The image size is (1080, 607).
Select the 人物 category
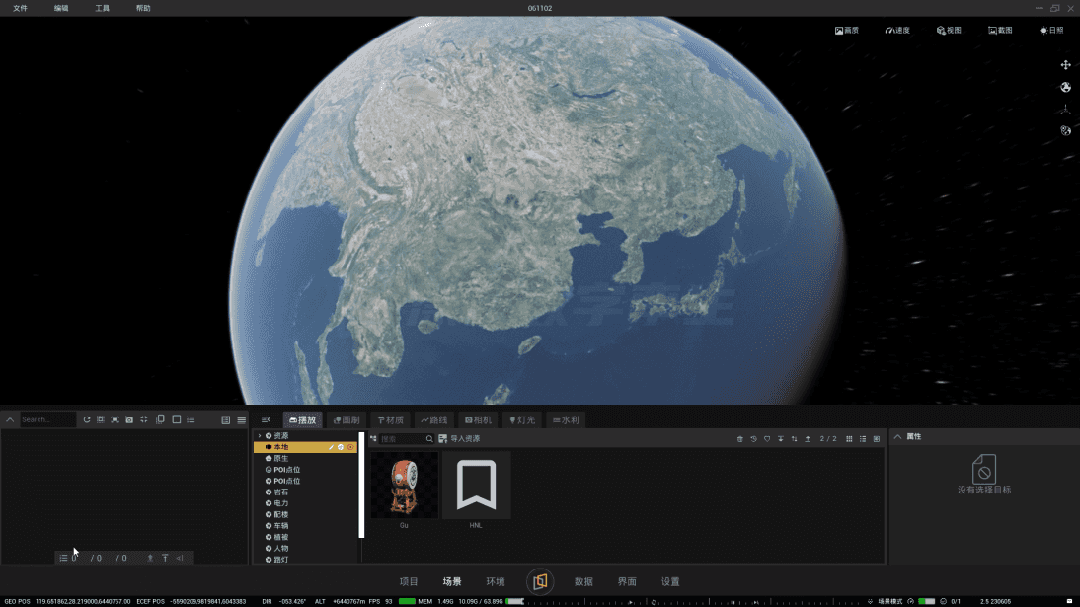pyautogui.click(x=280, y=548)
